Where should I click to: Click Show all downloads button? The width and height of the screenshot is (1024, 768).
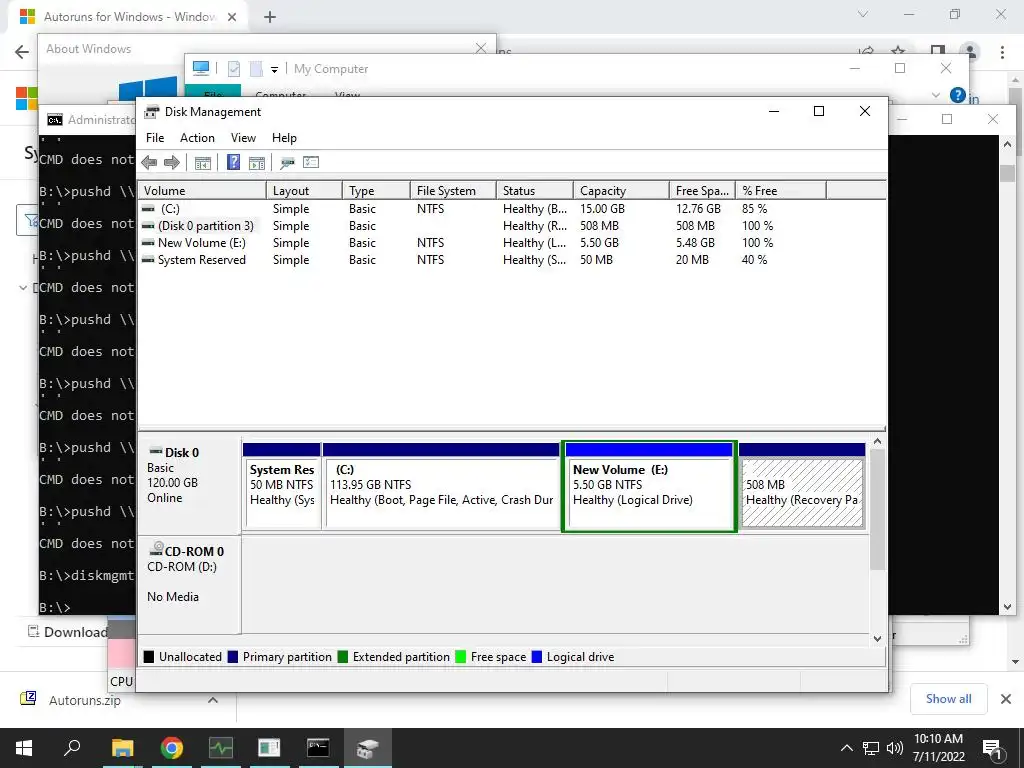[948, 699]
